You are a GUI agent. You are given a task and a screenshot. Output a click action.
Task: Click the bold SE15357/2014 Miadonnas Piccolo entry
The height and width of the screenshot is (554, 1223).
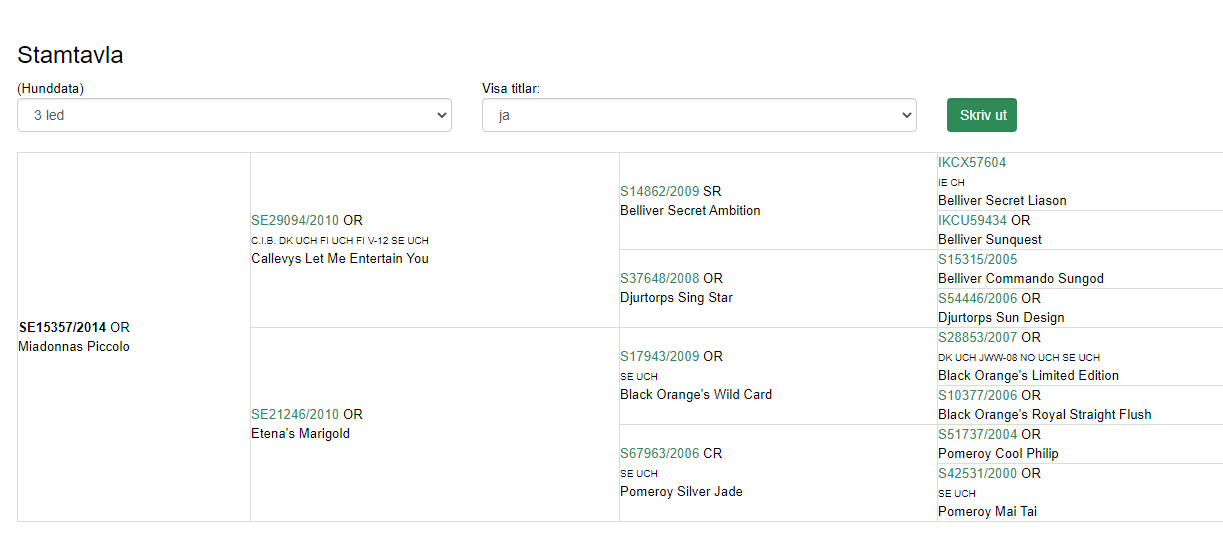pos(62,327)
